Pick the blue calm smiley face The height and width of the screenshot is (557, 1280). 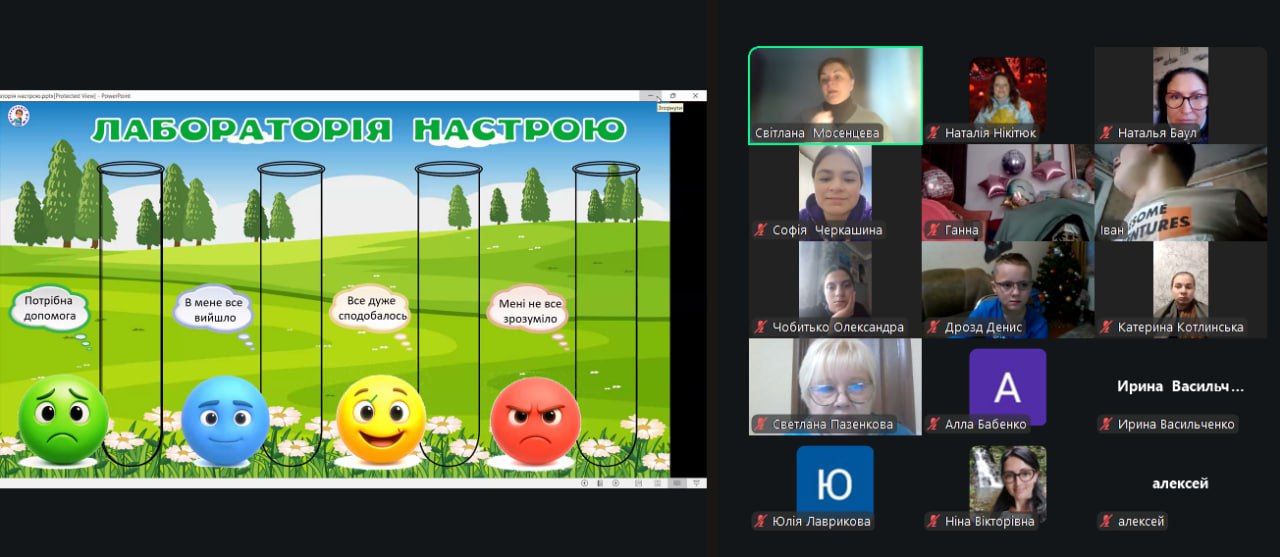[x=225, y=420]
